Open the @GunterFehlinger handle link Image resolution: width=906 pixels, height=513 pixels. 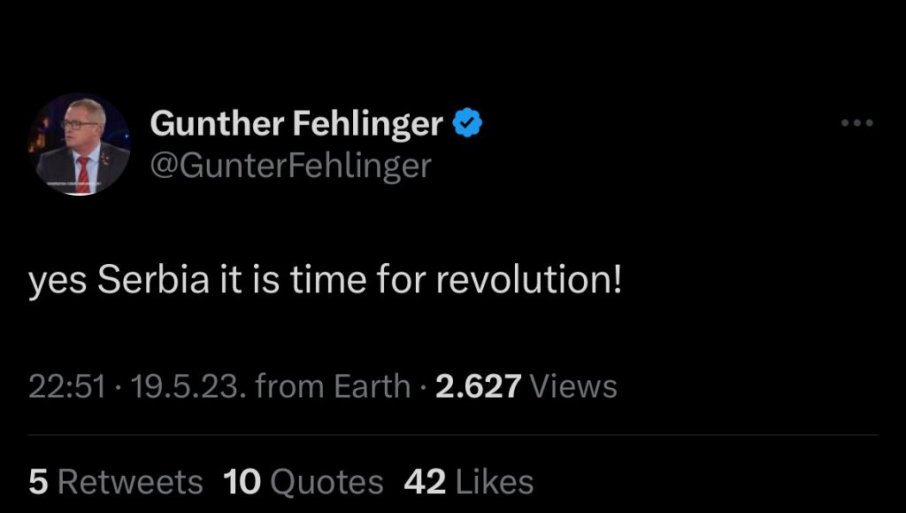pos(290,163)
